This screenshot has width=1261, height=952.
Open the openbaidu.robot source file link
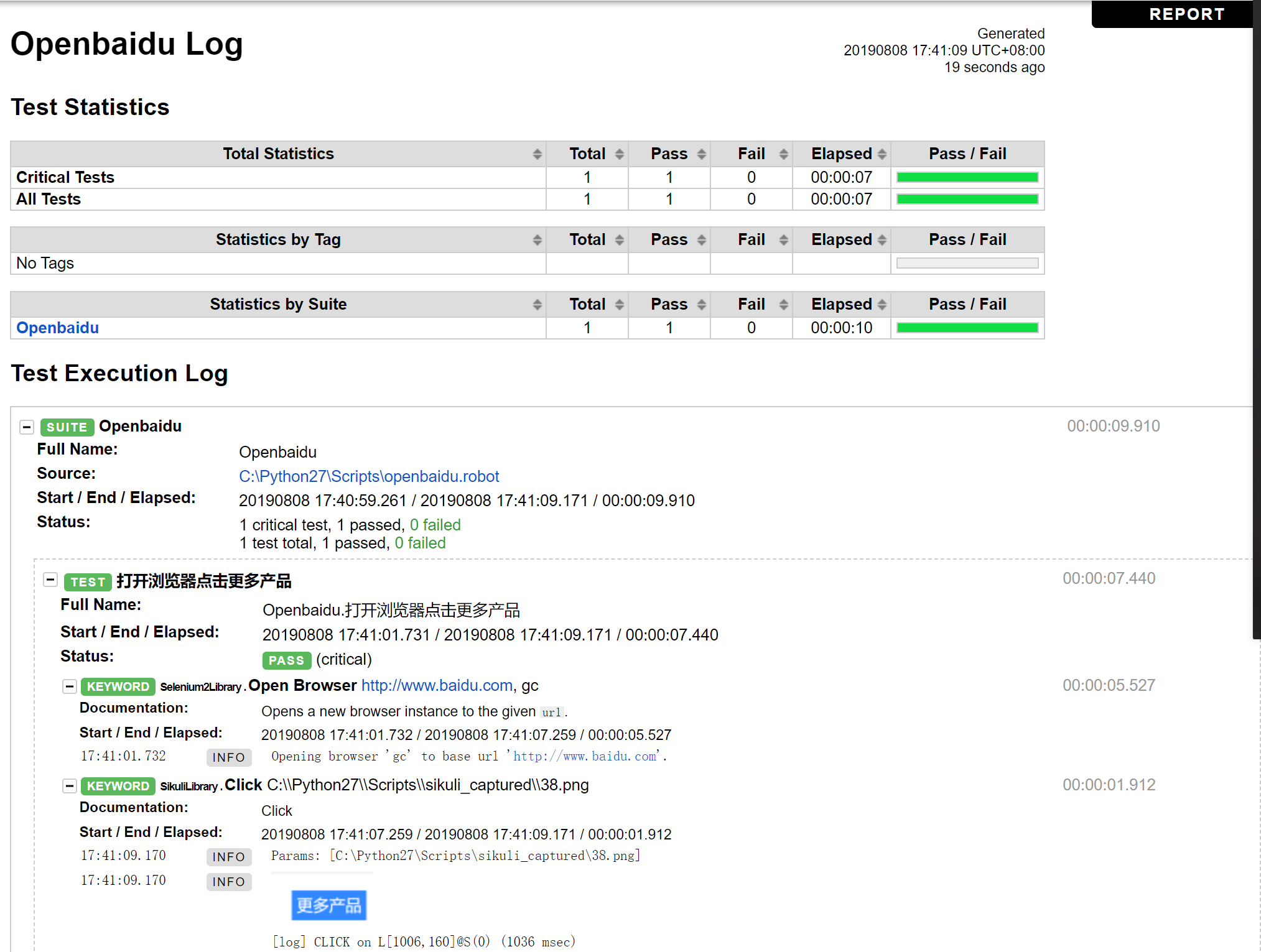click(368, 476)
